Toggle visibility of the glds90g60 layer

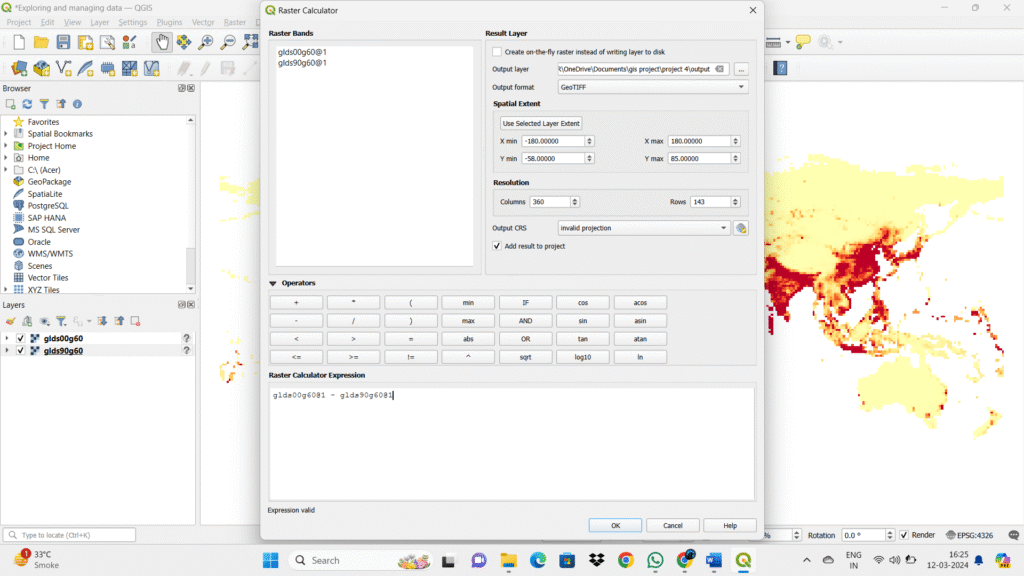point(20,351)
